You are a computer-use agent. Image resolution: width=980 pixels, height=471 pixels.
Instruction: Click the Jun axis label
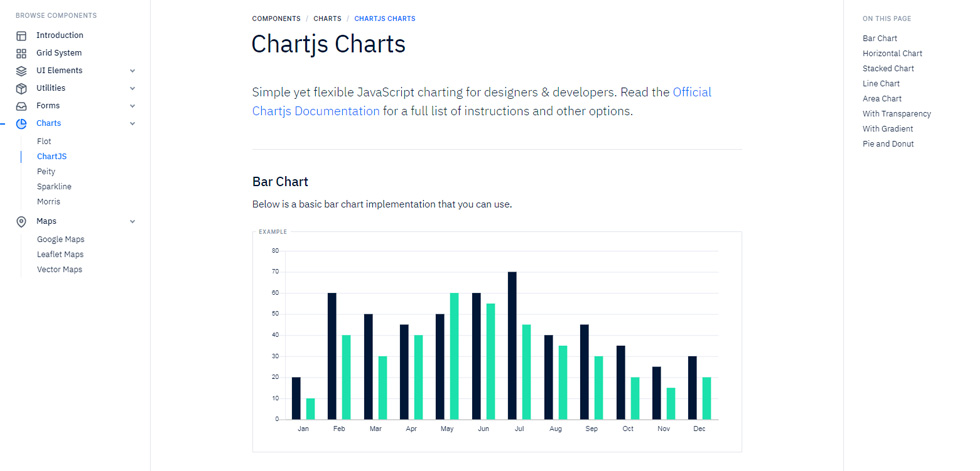483,429
